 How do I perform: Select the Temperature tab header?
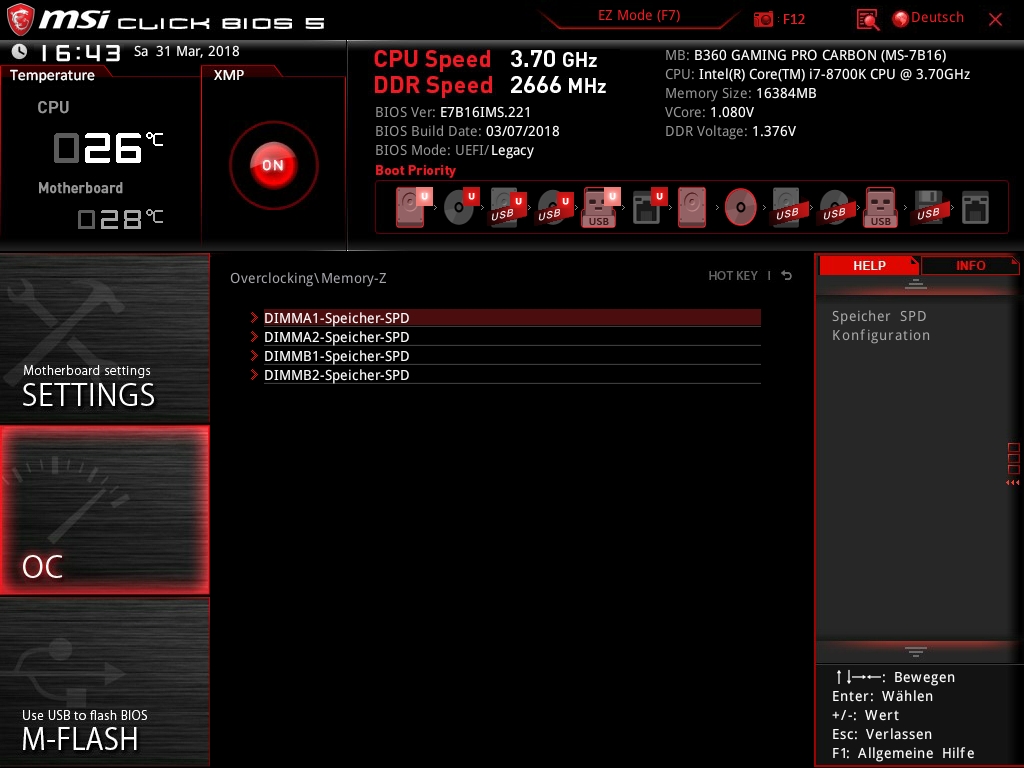coord(52,75)
